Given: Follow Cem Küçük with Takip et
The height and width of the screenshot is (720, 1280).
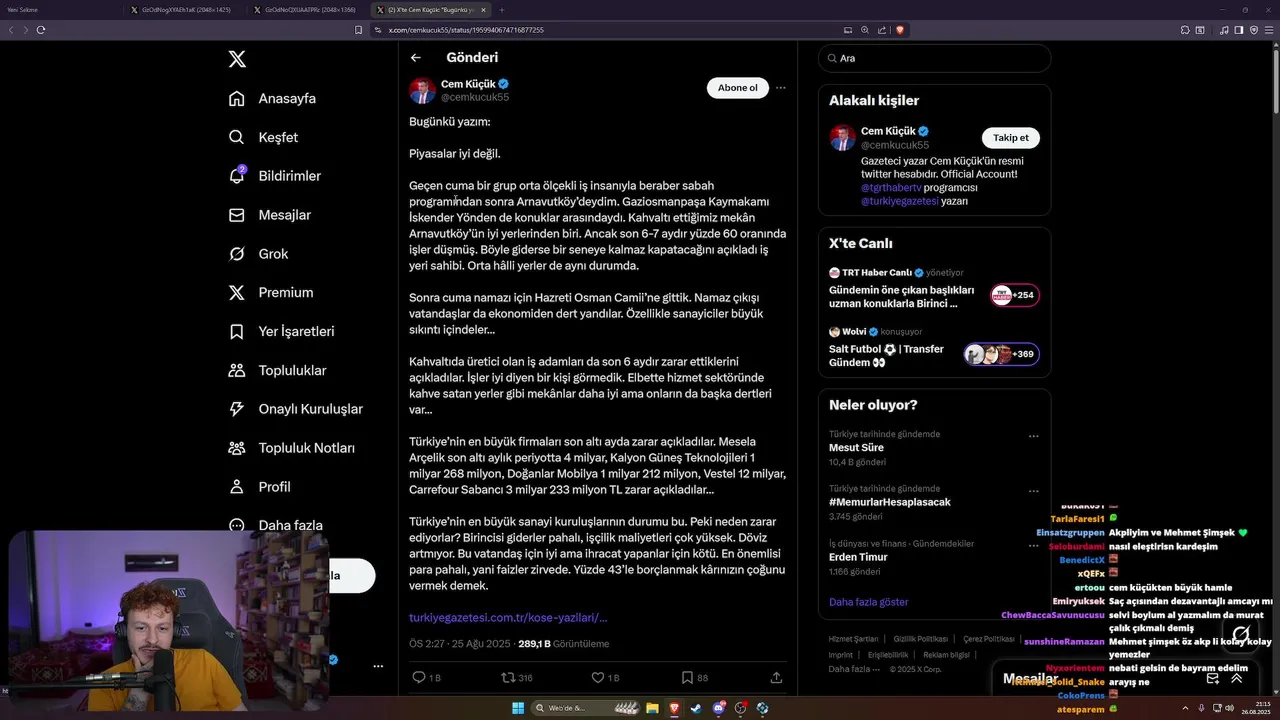Looking at the screenshot, I should click(x=1011, y=138).
